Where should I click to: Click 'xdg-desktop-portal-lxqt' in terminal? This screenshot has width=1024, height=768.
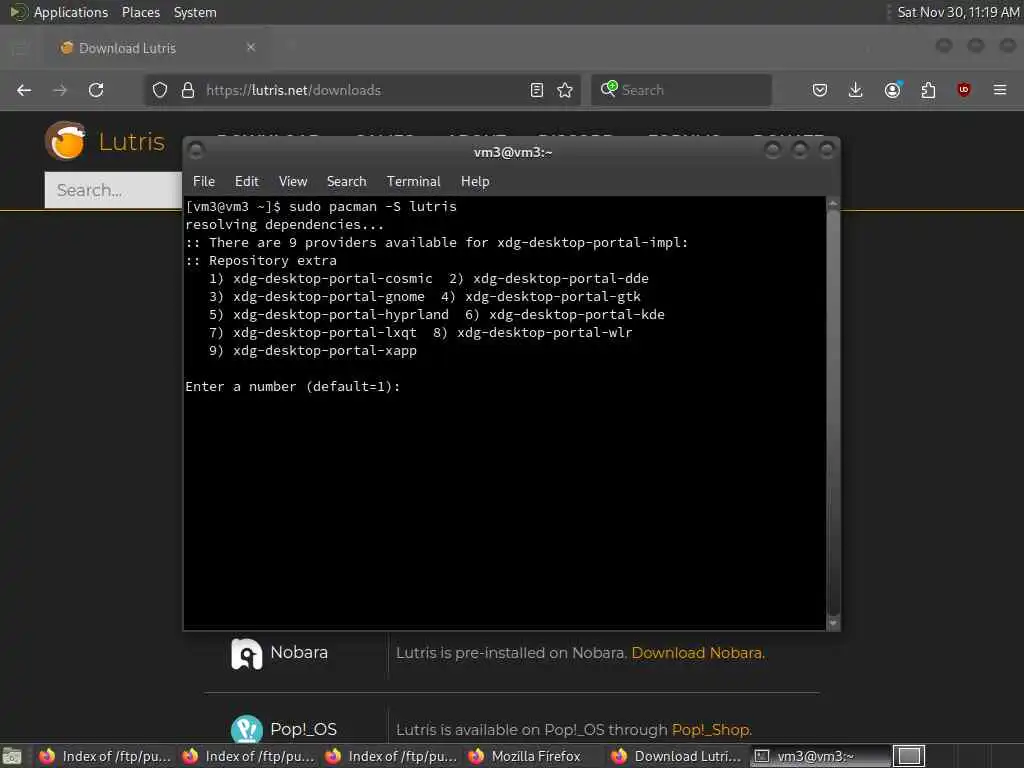[x=325, y=332]
